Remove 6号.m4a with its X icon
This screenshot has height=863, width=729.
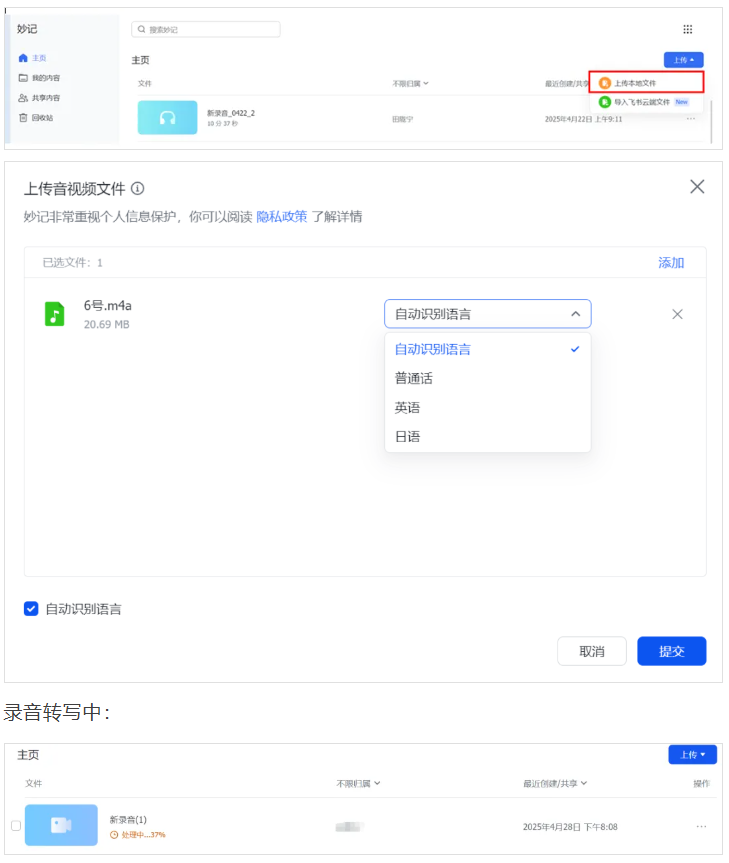677,314
